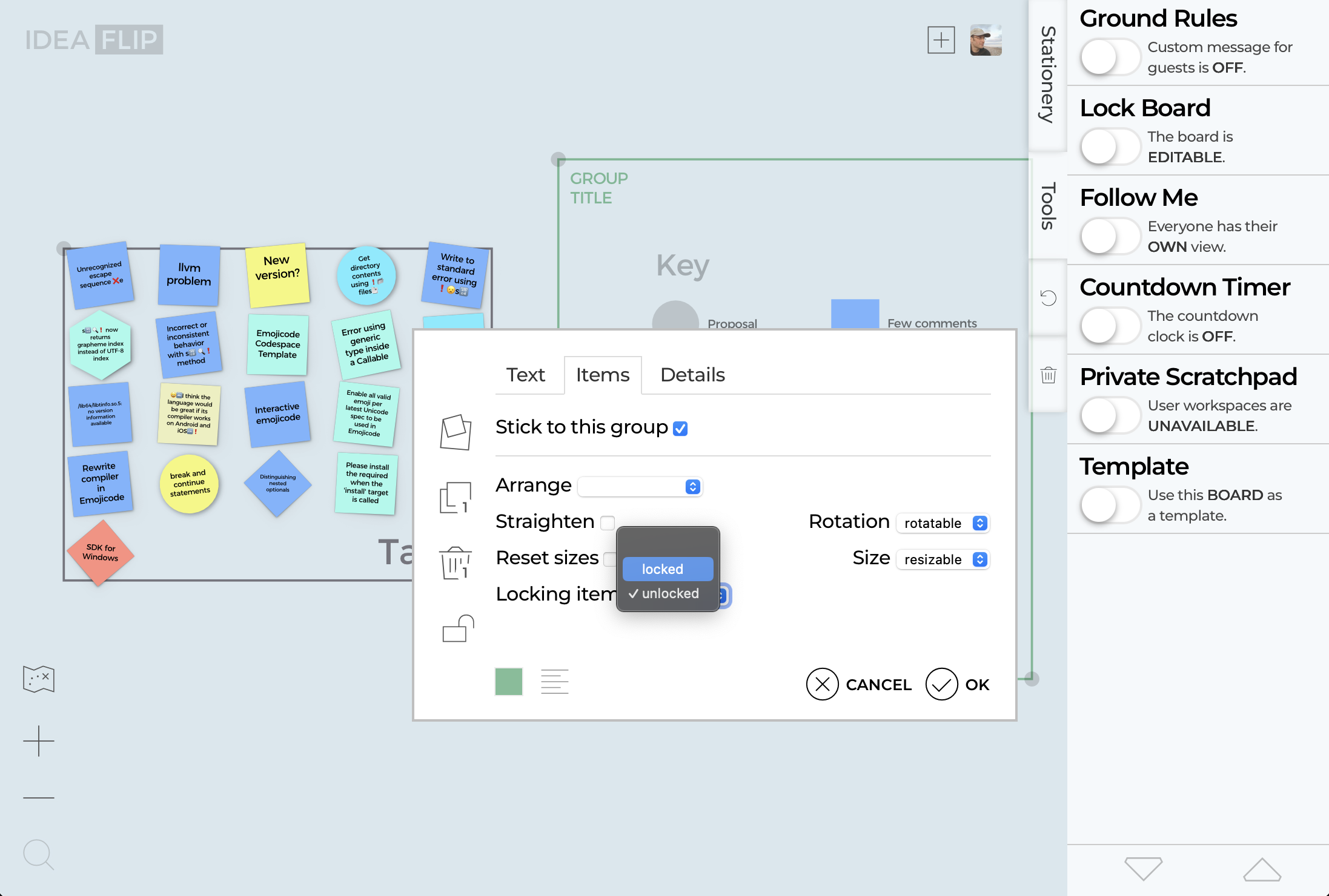This screenshot has width=1329, height=896.
Task: Click the CANCEL button
Action: pos(858,684)
